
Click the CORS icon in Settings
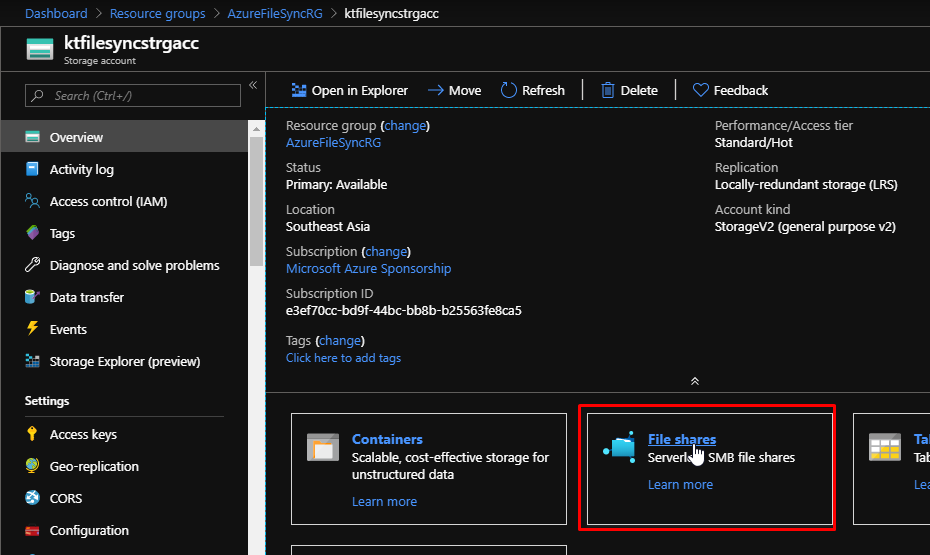[x=33, y=497]
